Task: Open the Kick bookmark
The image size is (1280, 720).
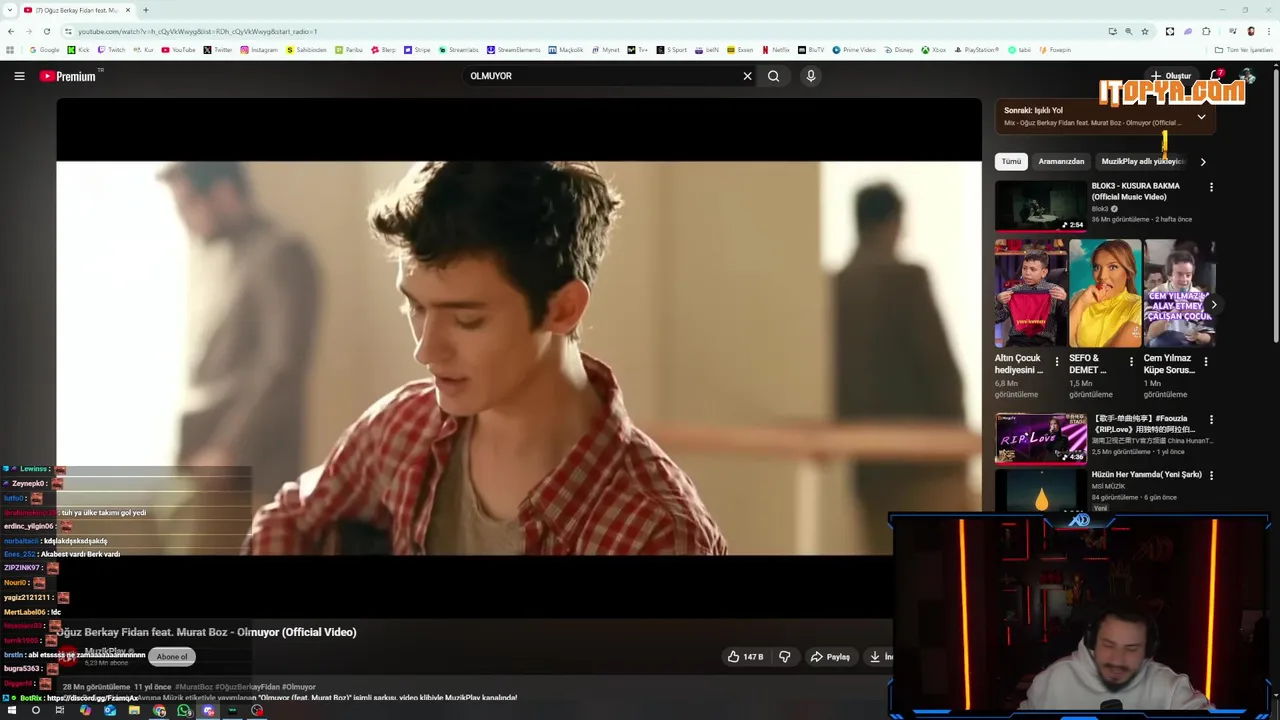Action: (79, 50)
